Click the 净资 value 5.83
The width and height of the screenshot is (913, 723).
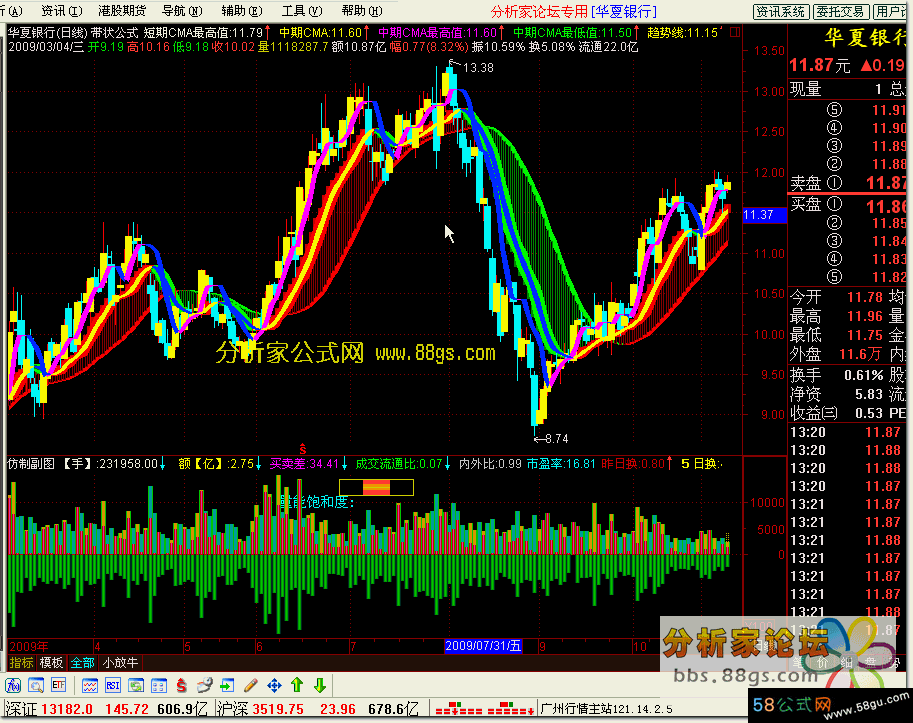869,394
